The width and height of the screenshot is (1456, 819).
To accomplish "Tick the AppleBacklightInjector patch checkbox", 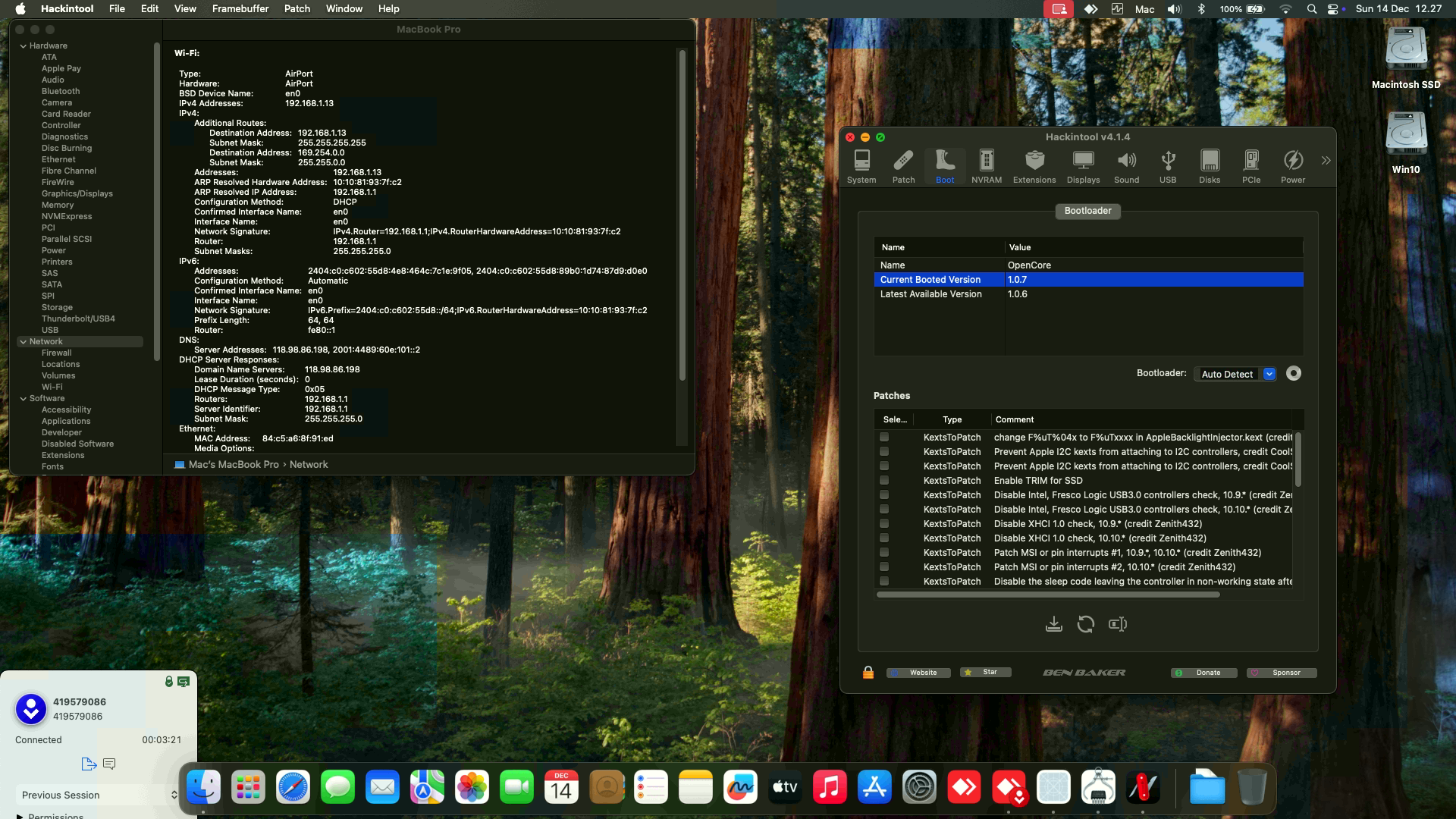I will point(883,438).
